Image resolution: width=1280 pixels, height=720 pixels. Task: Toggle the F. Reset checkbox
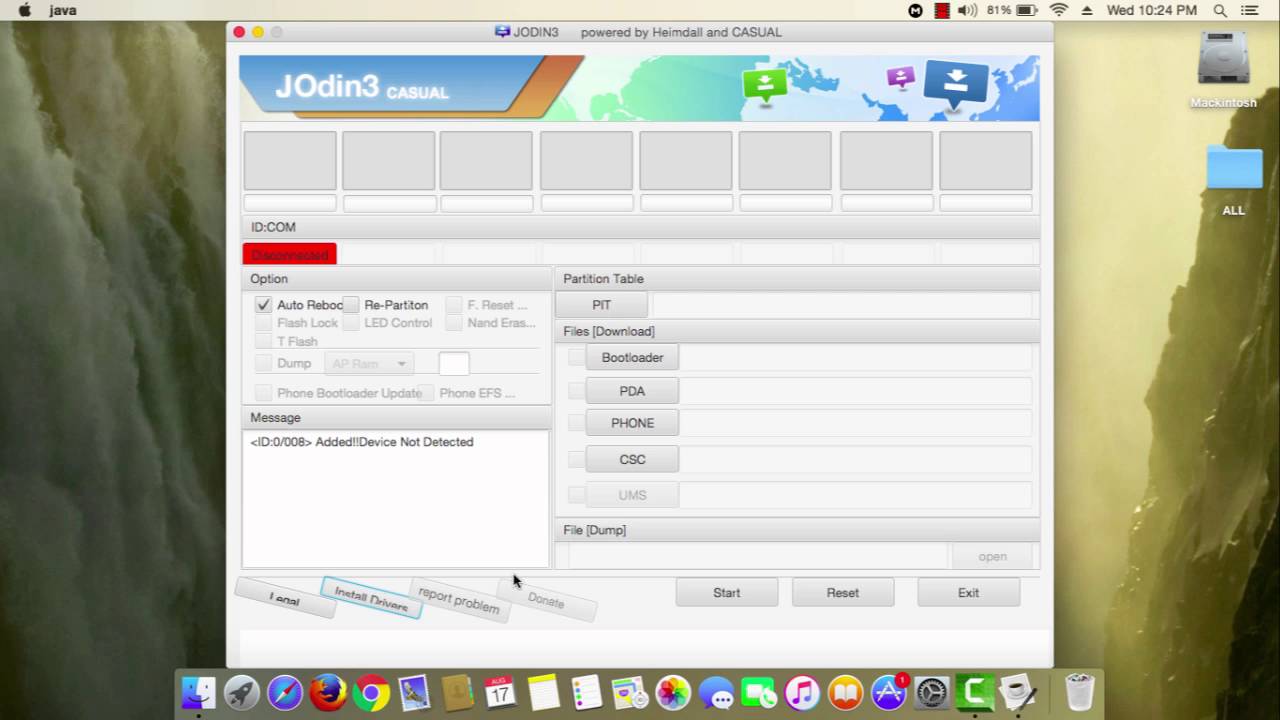pyautogui.click(x=454, y=305)
